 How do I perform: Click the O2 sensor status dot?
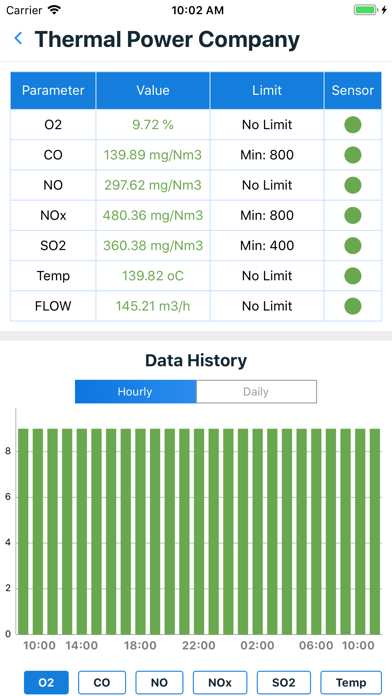tap(352, 125)
